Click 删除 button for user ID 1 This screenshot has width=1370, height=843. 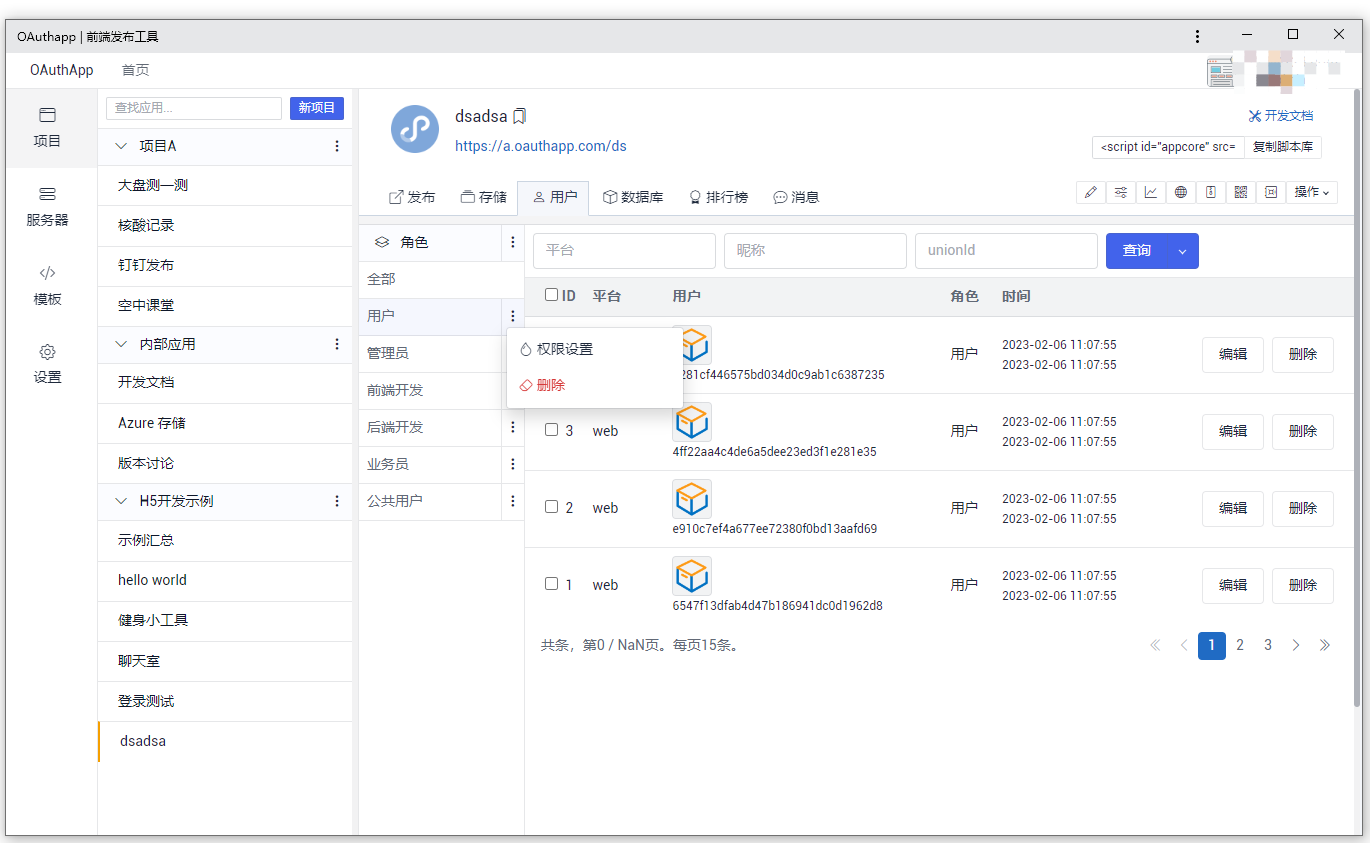tap(1303, 585)
